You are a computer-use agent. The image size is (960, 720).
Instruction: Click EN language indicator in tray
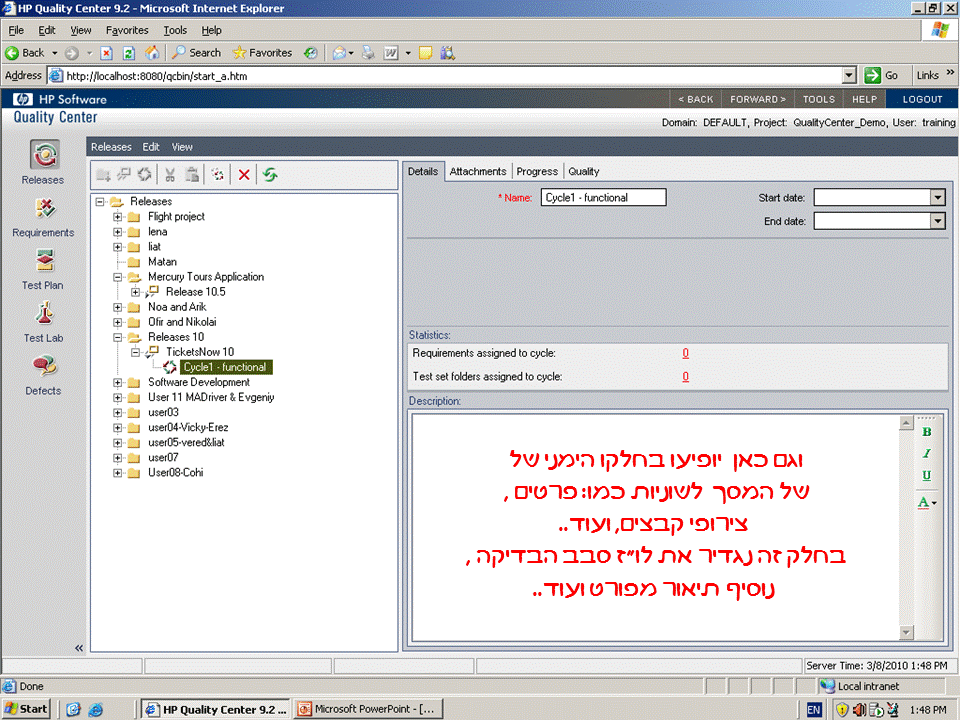tap(814, 710)
